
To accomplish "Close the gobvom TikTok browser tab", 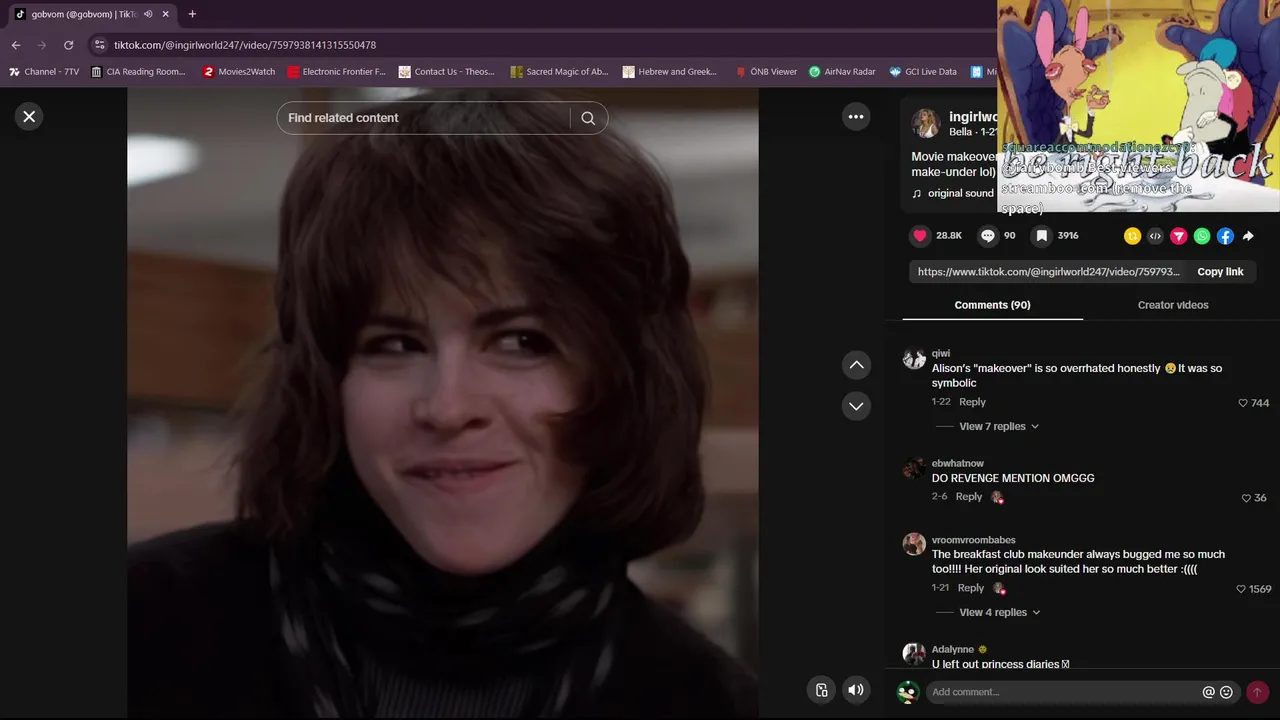I will coord(166,14).
